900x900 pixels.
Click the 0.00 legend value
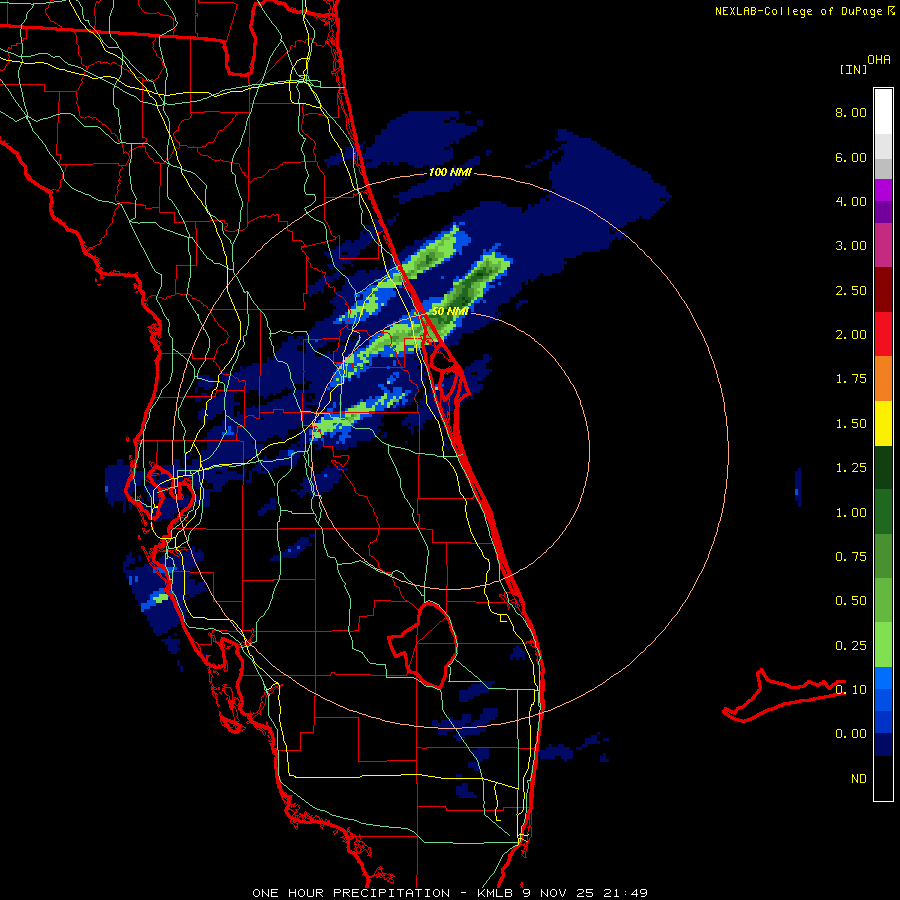click(851, 734)
